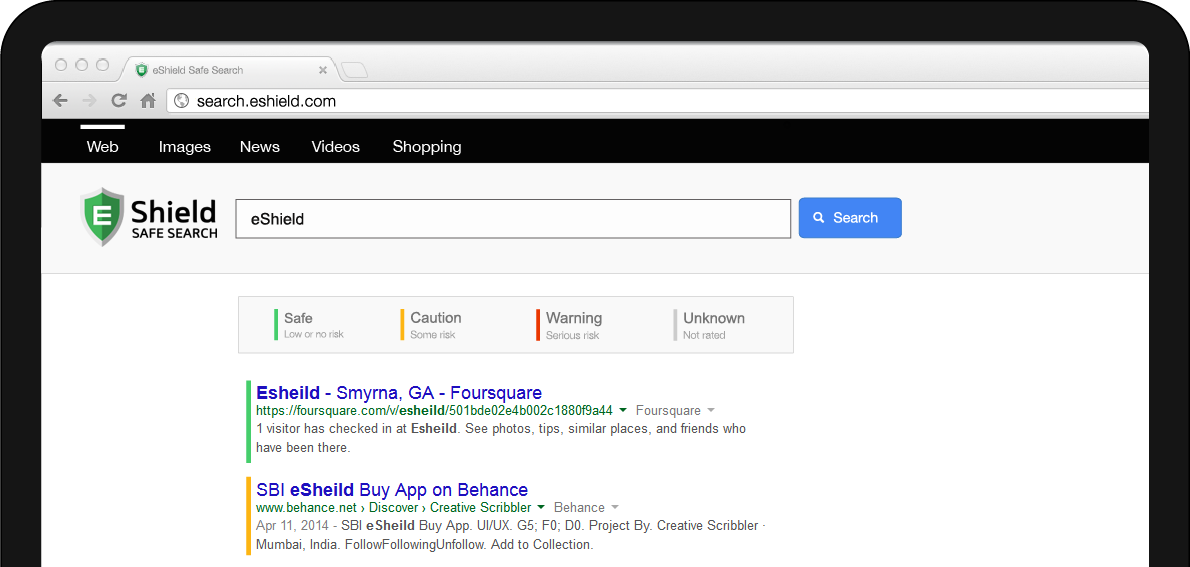Open SBI eSheild Behance result link

point(392,490)
